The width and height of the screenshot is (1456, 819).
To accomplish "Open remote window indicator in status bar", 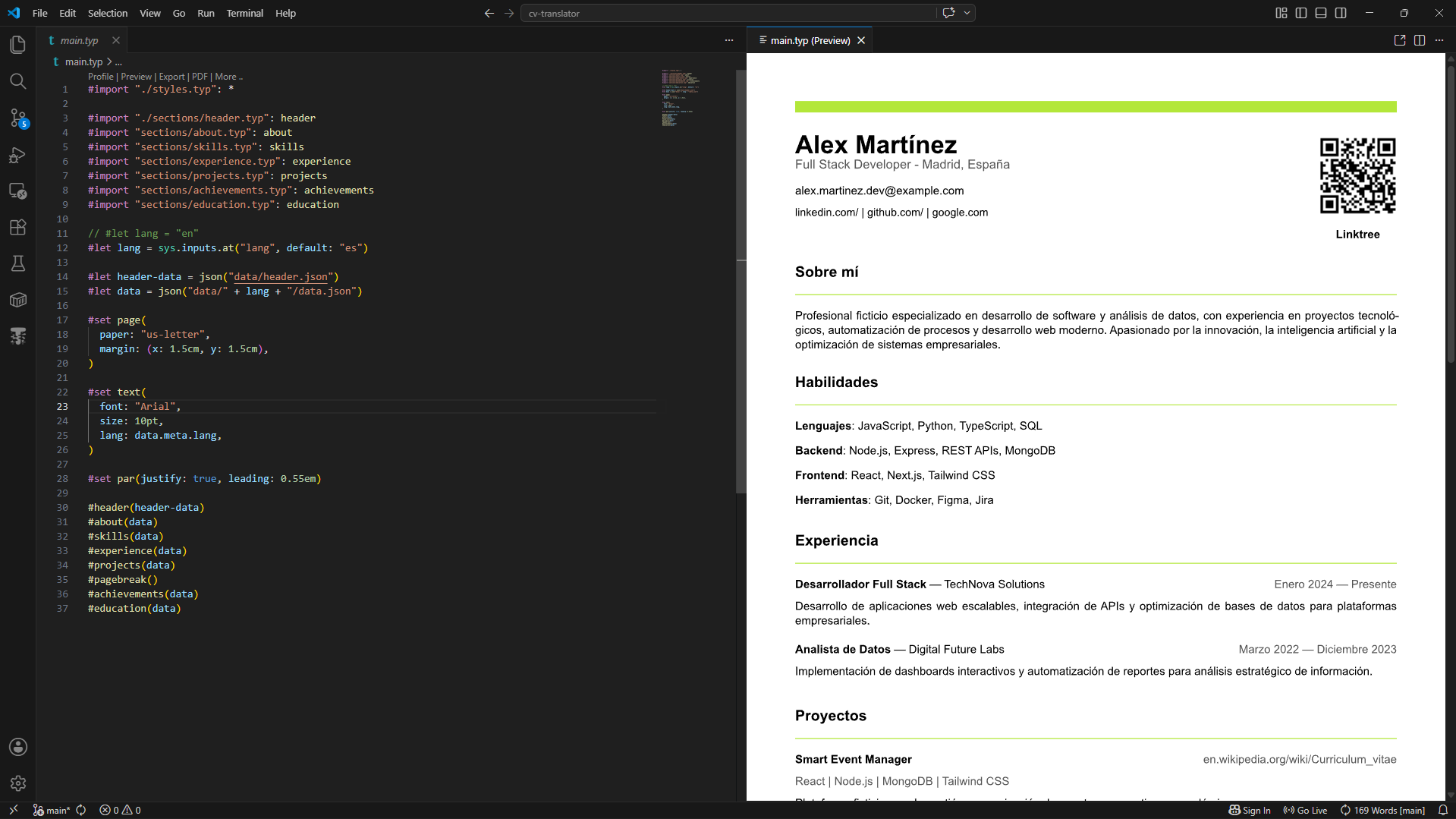I will [x=13, y=810].
